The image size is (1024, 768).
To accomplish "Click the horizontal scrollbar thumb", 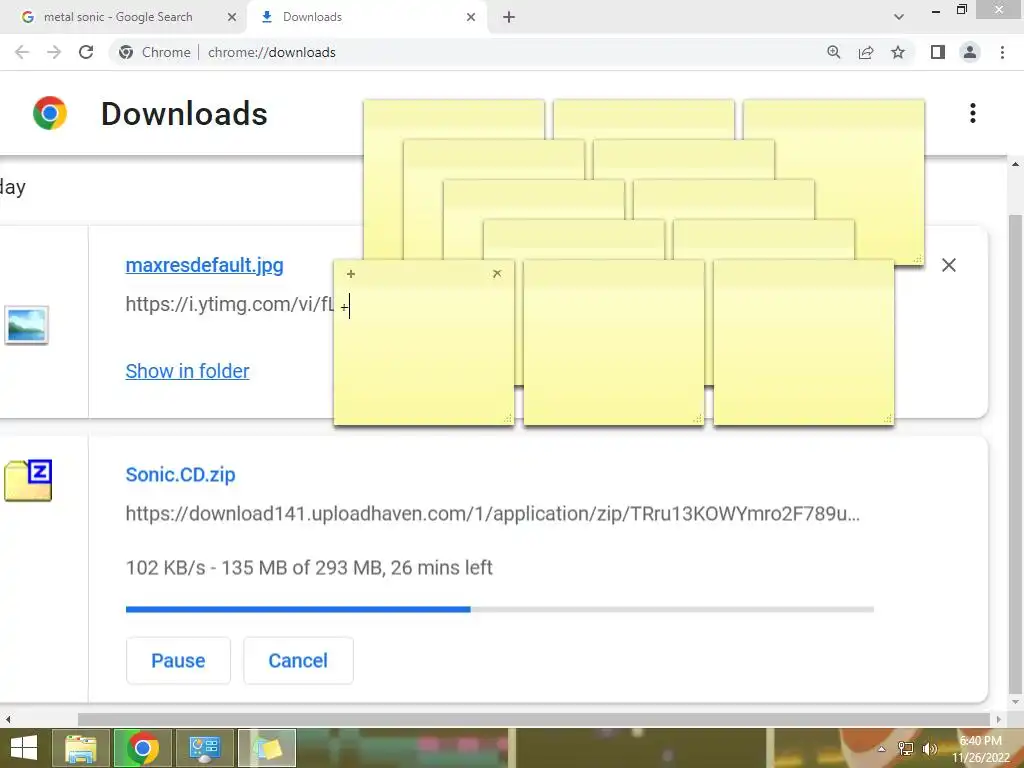I will (x=534, y=719).
